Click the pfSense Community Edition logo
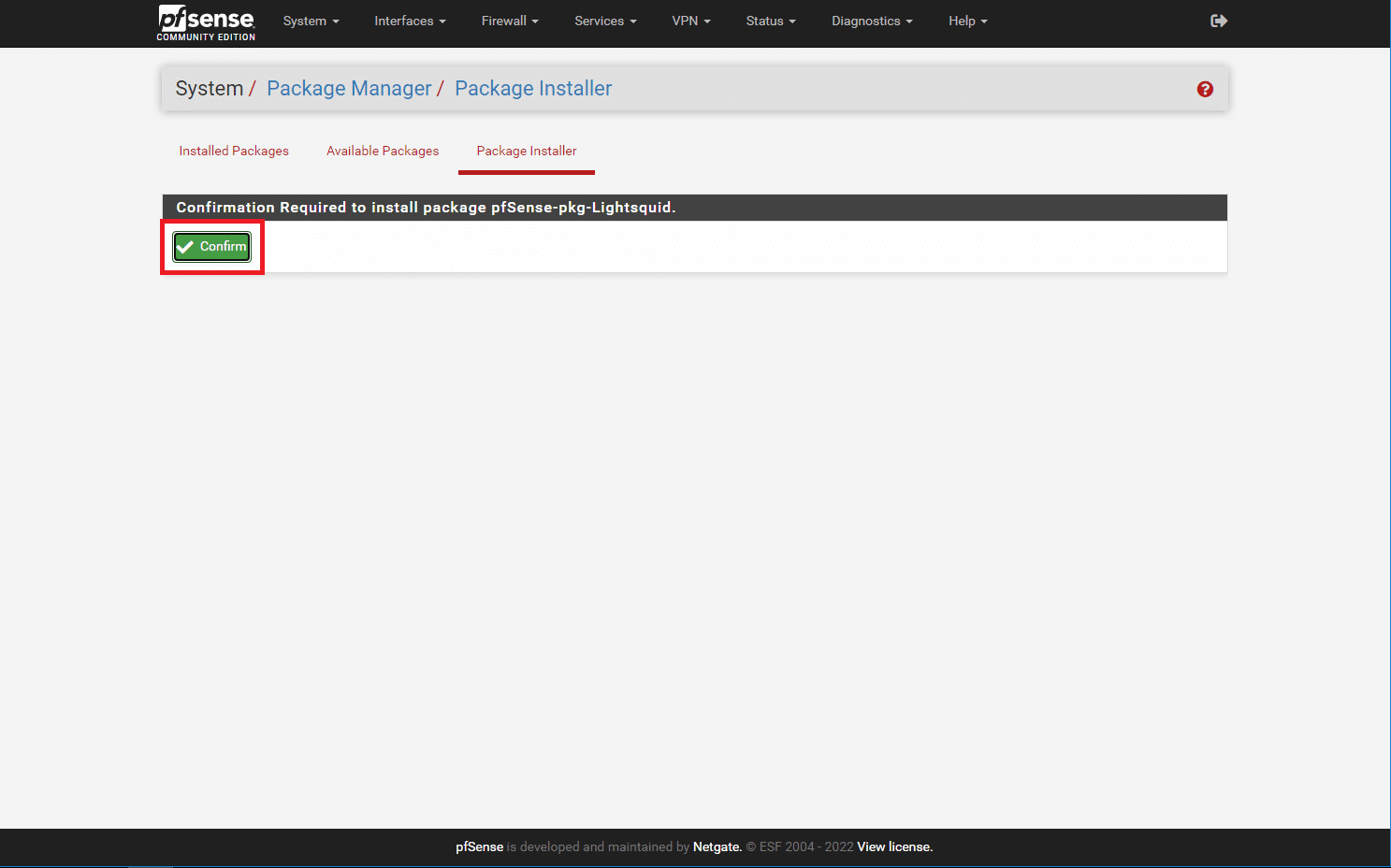Viewport: 1391px width, 868px height. pyautogui.click(x=206, y=23)
